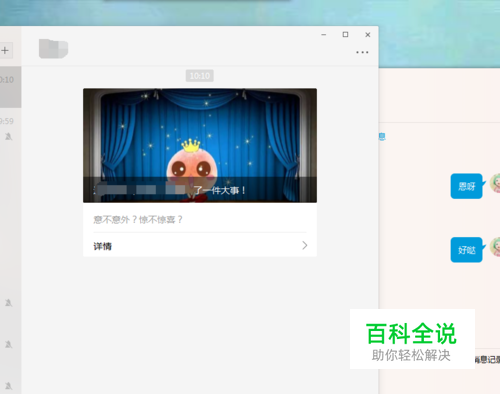The image size is (500, 394).
Task: Close the chat window
Action: tap(368, 35)
